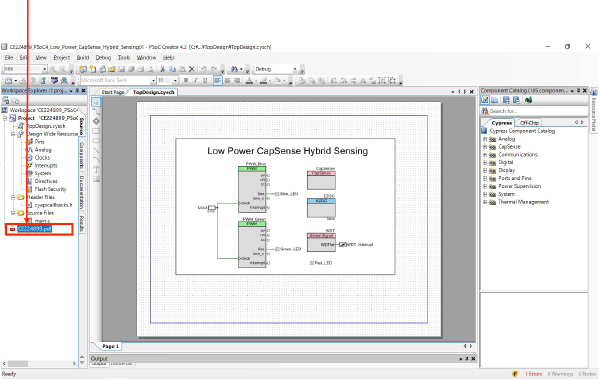The height and width of the screenshot is (380, 600).
Task: Open the Debug menu
Action: pos(103,57)
